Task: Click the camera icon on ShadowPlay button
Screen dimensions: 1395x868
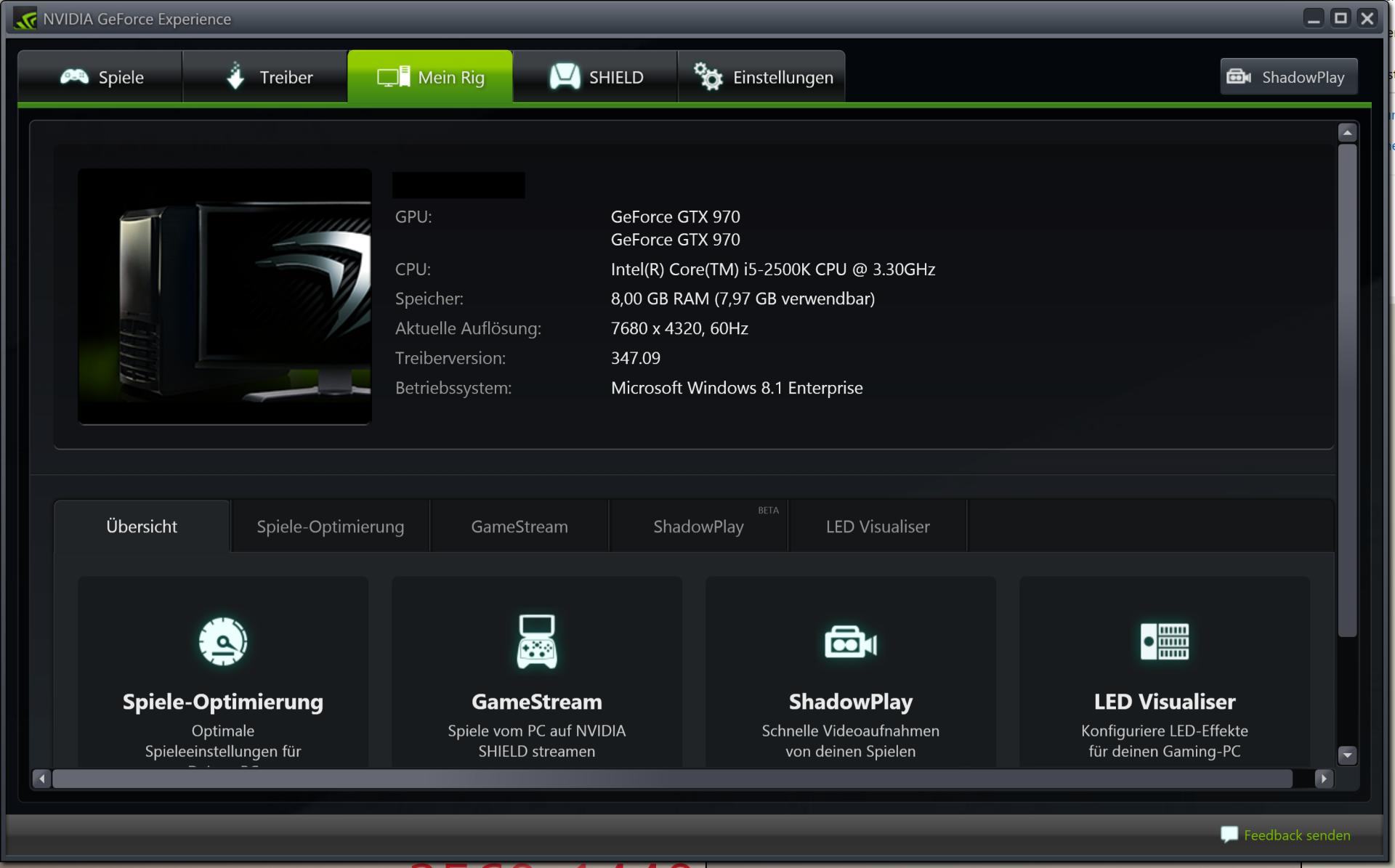Action: pyautogui.click(x=1239, y=77)
